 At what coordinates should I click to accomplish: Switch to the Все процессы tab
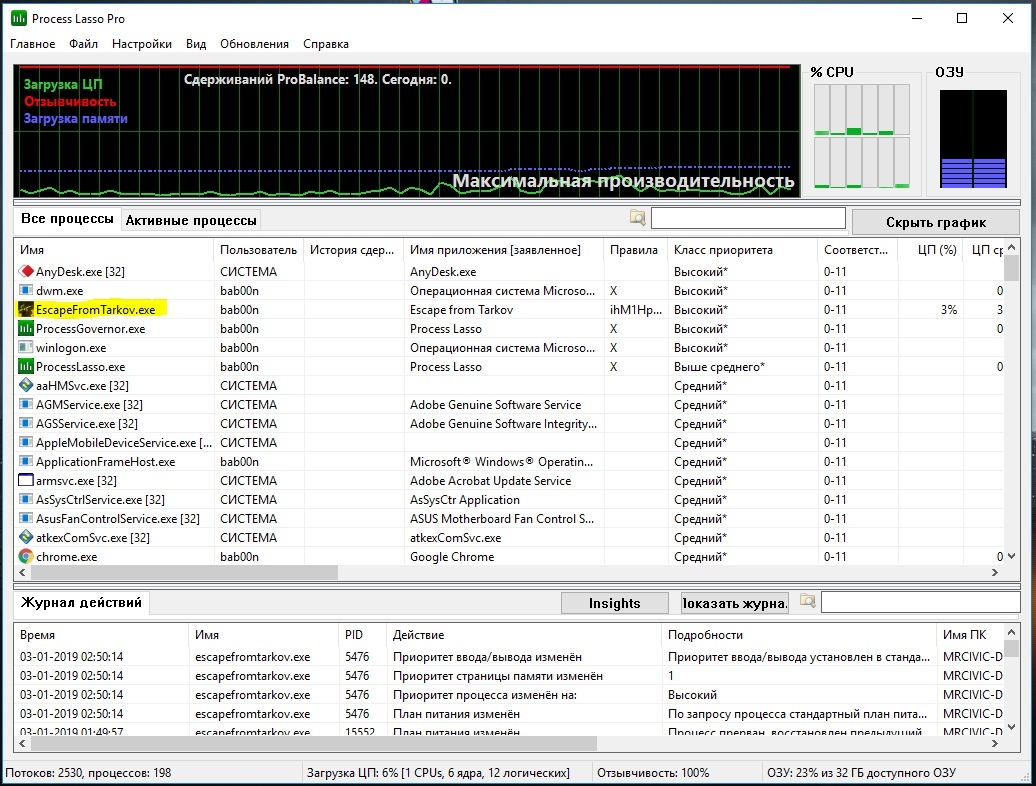pyautogui.click(x=67, y=219)
